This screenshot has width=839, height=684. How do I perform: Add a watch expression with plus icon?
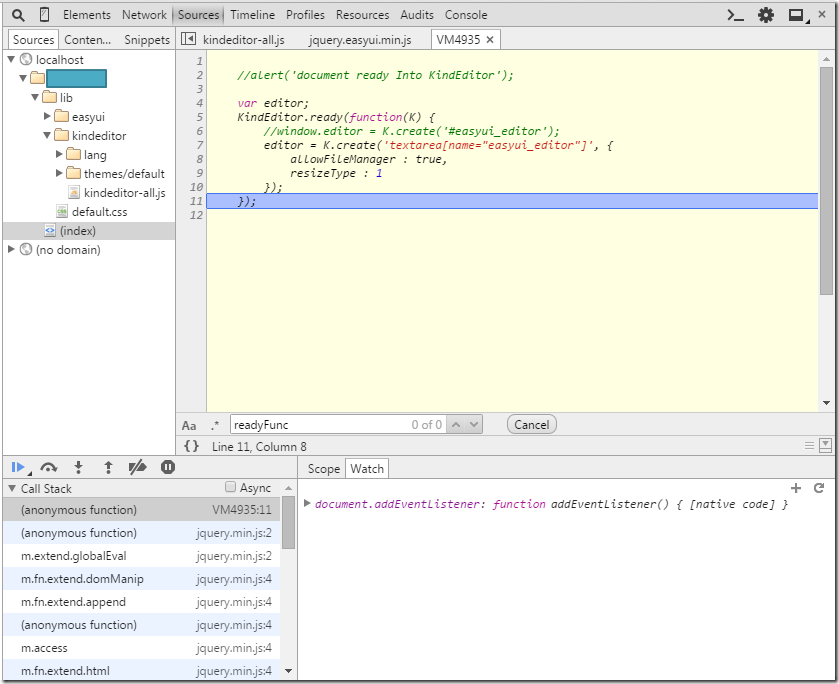[x=796, y=488]
